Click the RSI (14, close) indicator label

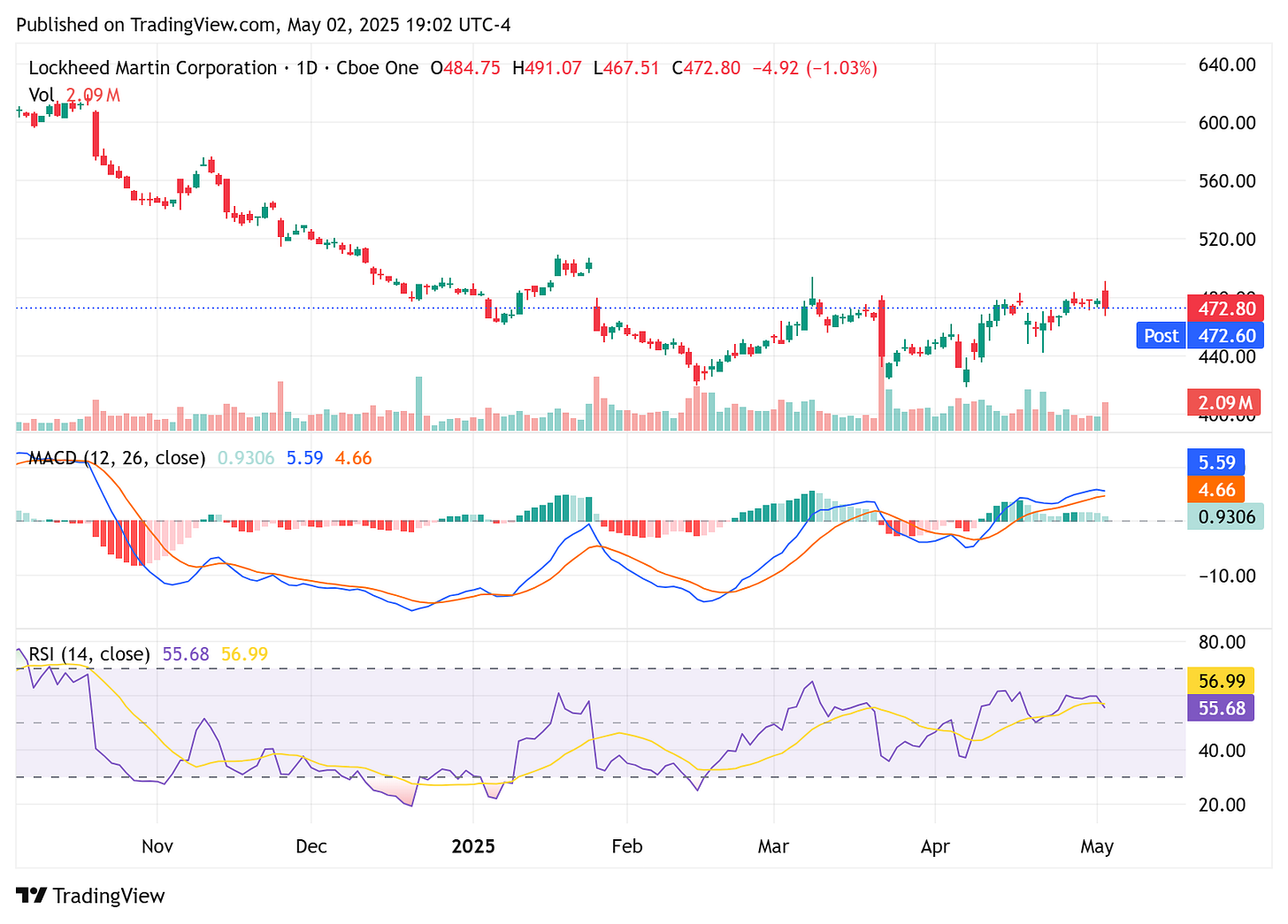pyautogui.click(x=88, y=653)
